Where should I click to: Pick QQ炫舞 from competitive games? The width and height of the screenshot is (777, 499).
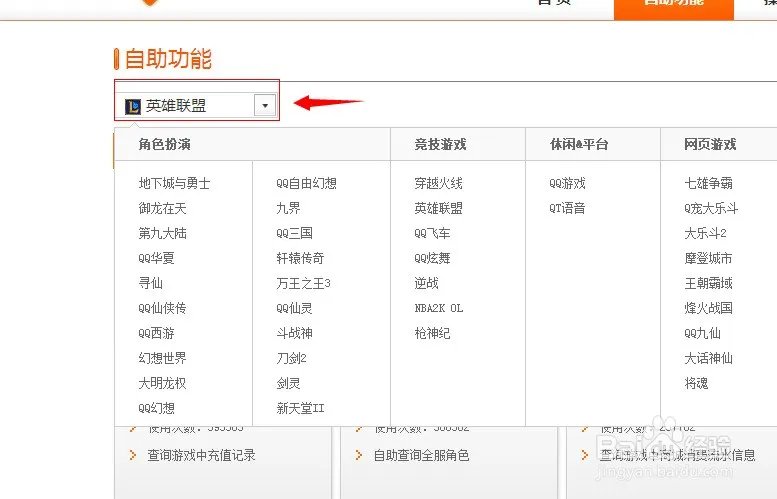[433, 258]
